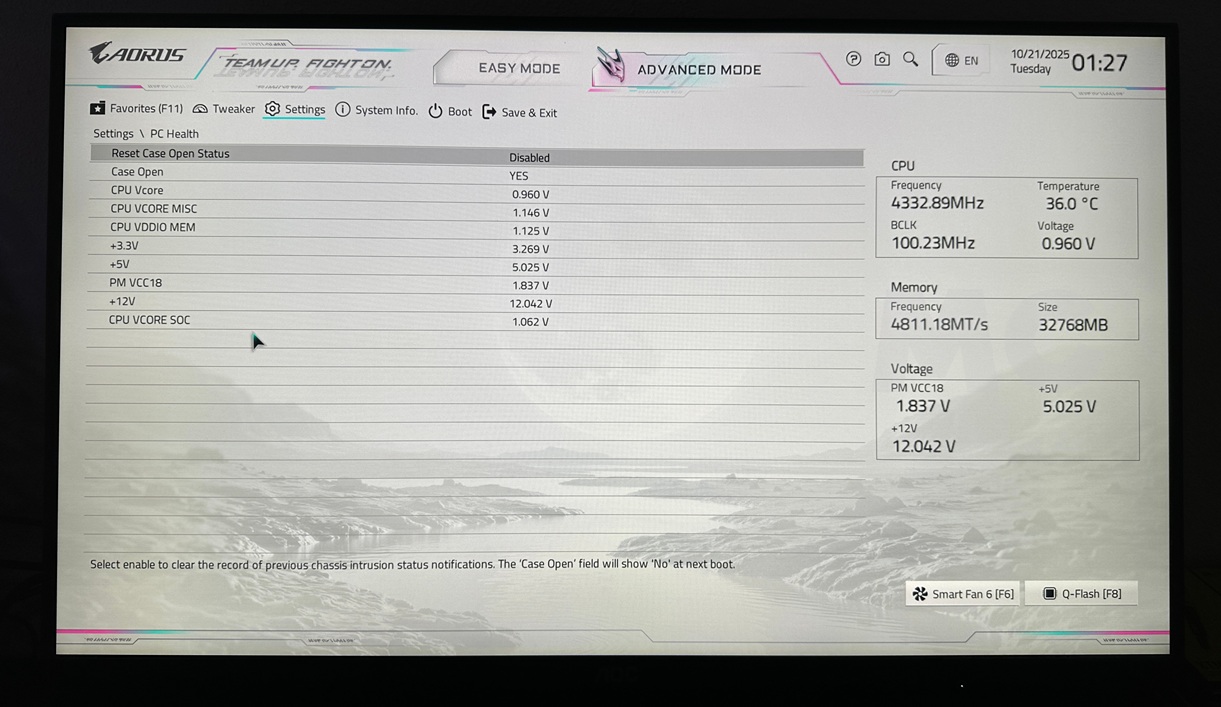Screen dimensions: 1221x707
Task: Click the screenshot camera icon
Action: [882, 59]
